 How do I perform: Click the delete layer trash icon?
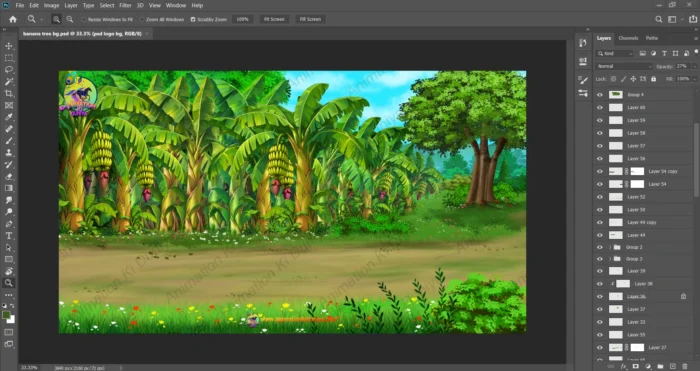(685, 367)
